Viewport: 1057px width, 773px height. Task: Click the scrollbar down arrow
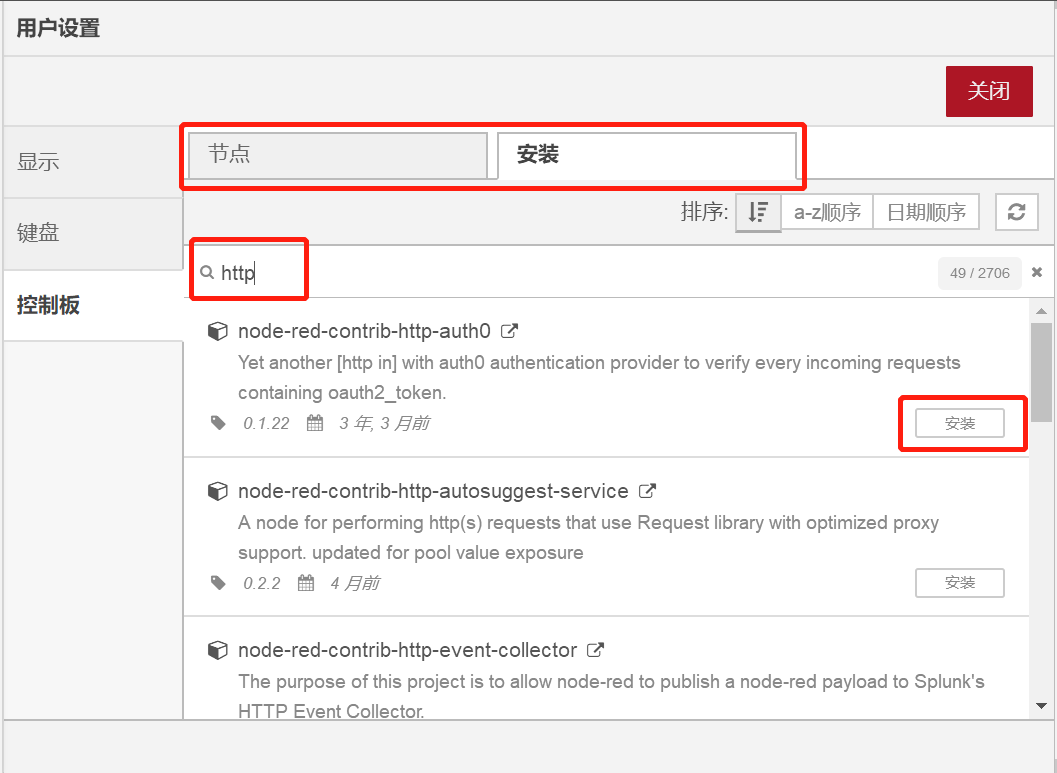[1041, 706]
